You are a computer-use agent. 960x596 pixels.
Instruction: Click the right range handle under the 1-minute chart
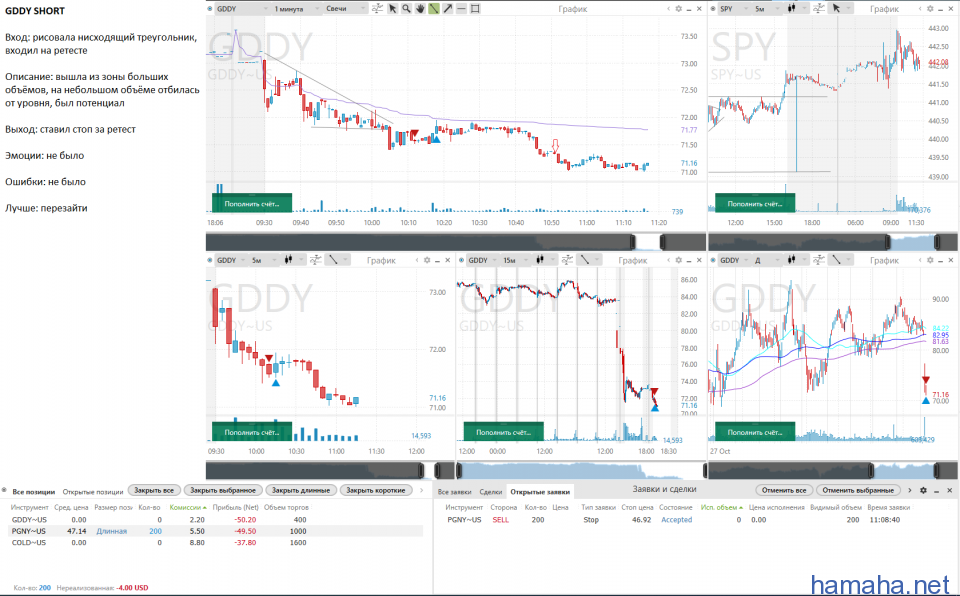point(662,241)
